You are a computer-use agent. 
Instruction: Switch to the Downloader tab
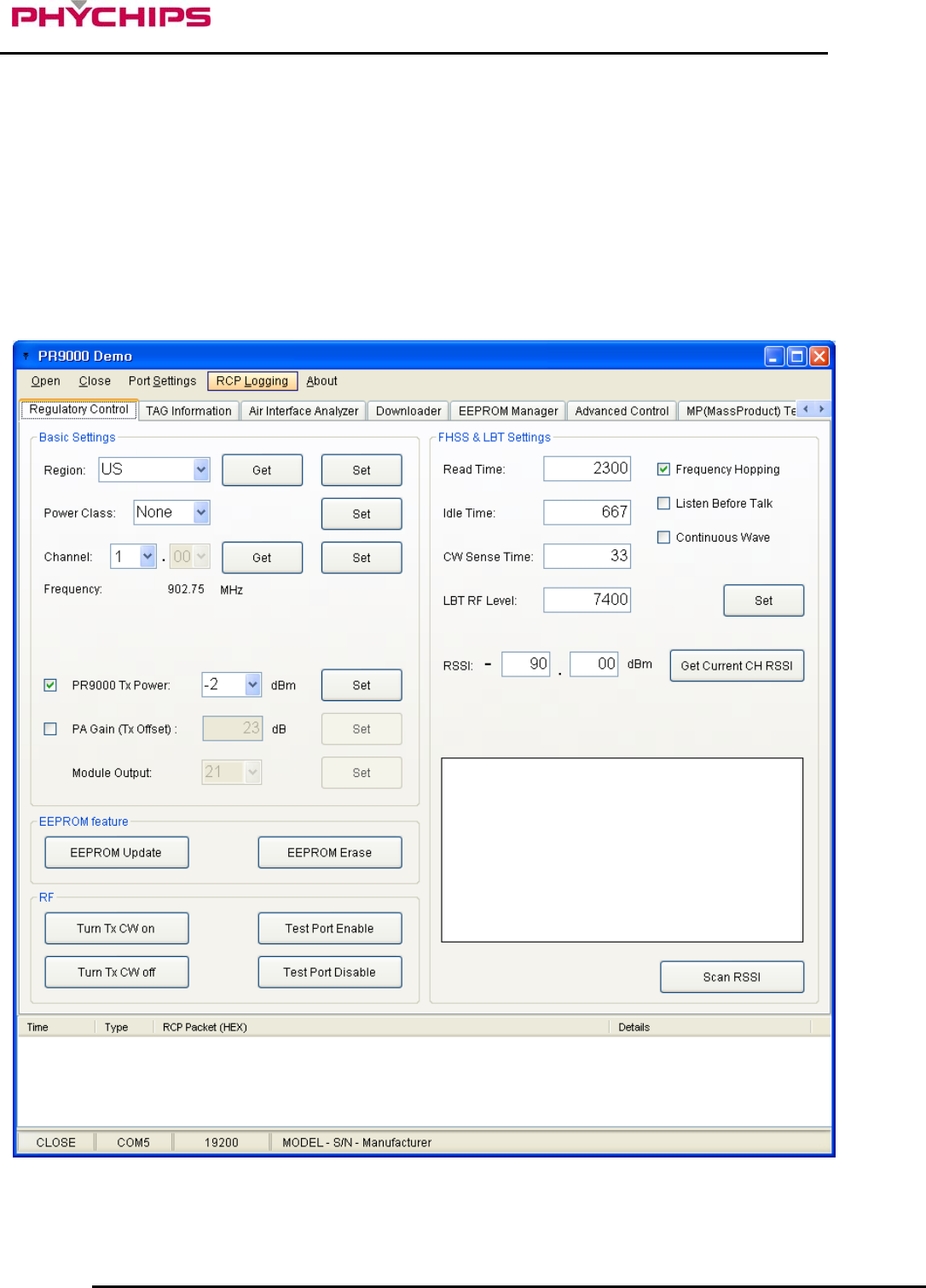pyautogui.click(x=408, y=411)
